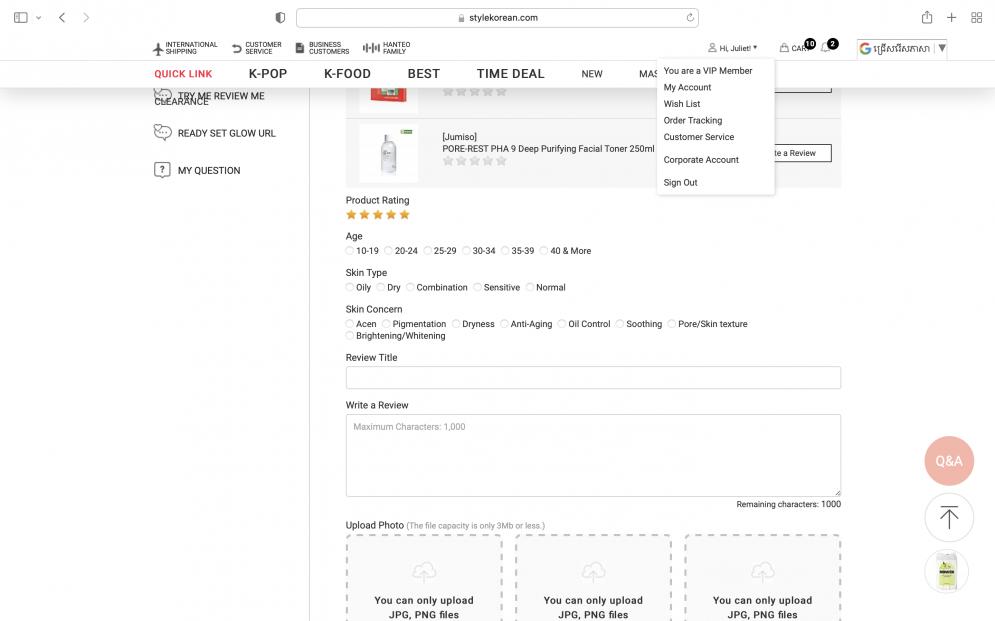Click the Ready Set Glow URL chat icon
The image size is (995, 621).
pyautogui.click(x=162, y=133)
